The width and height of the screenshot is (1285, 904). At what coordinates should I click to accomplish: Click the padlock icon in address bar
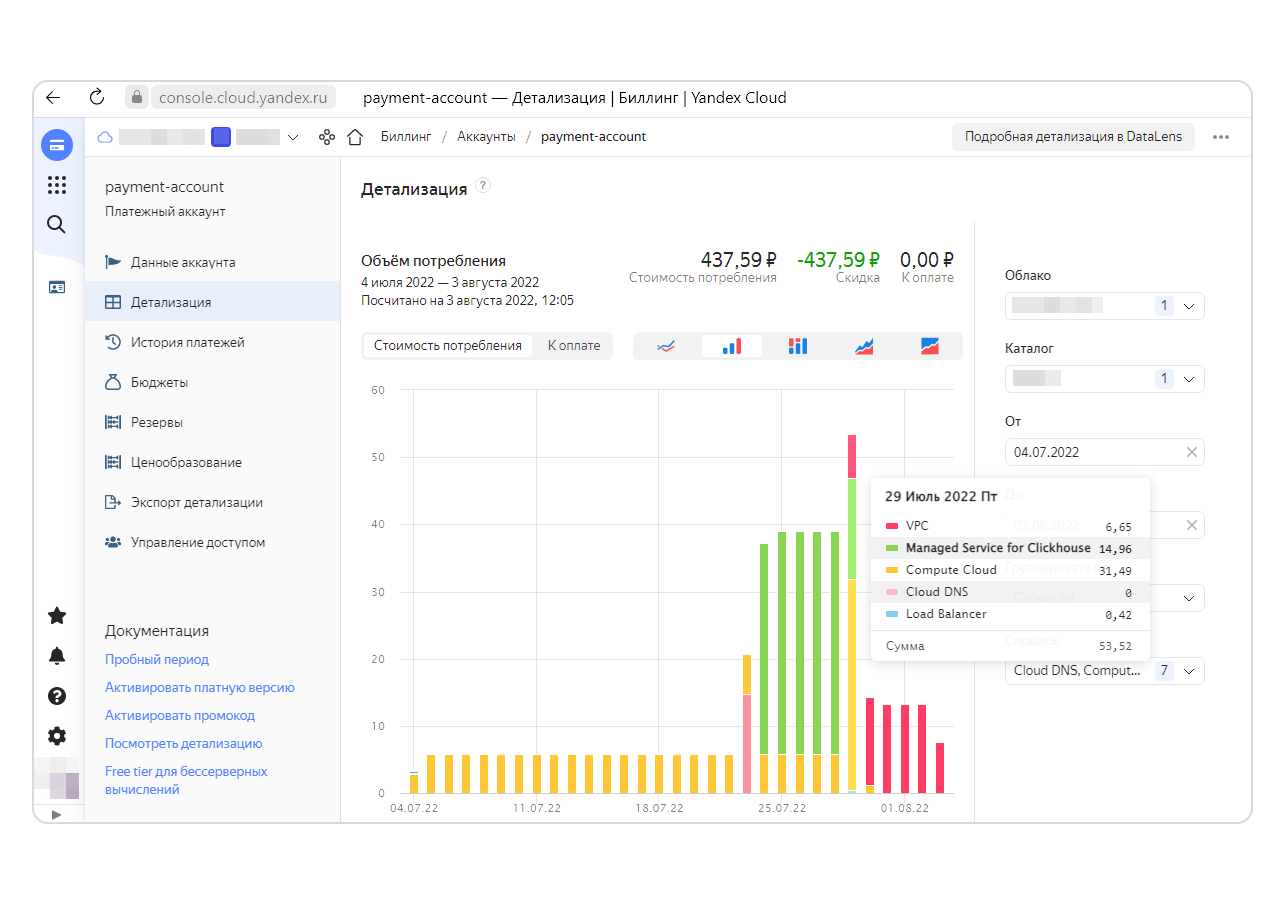pos(137,97)
